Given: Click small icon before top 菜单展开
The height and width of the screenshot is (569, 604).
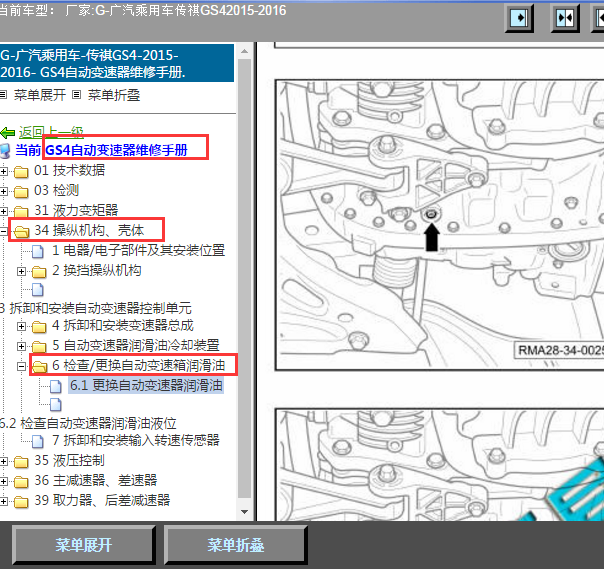Looking at the screenshot, I should [3, 95].
